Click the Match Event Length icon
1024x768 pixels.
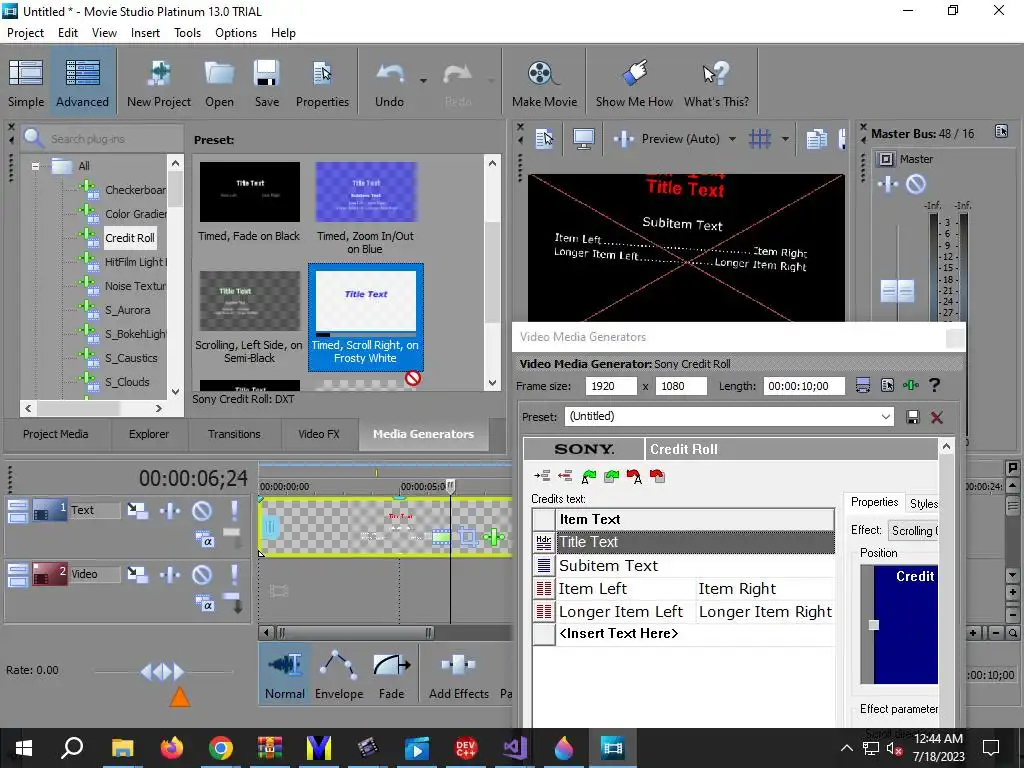pyautogui.click(x=863, y=385)
